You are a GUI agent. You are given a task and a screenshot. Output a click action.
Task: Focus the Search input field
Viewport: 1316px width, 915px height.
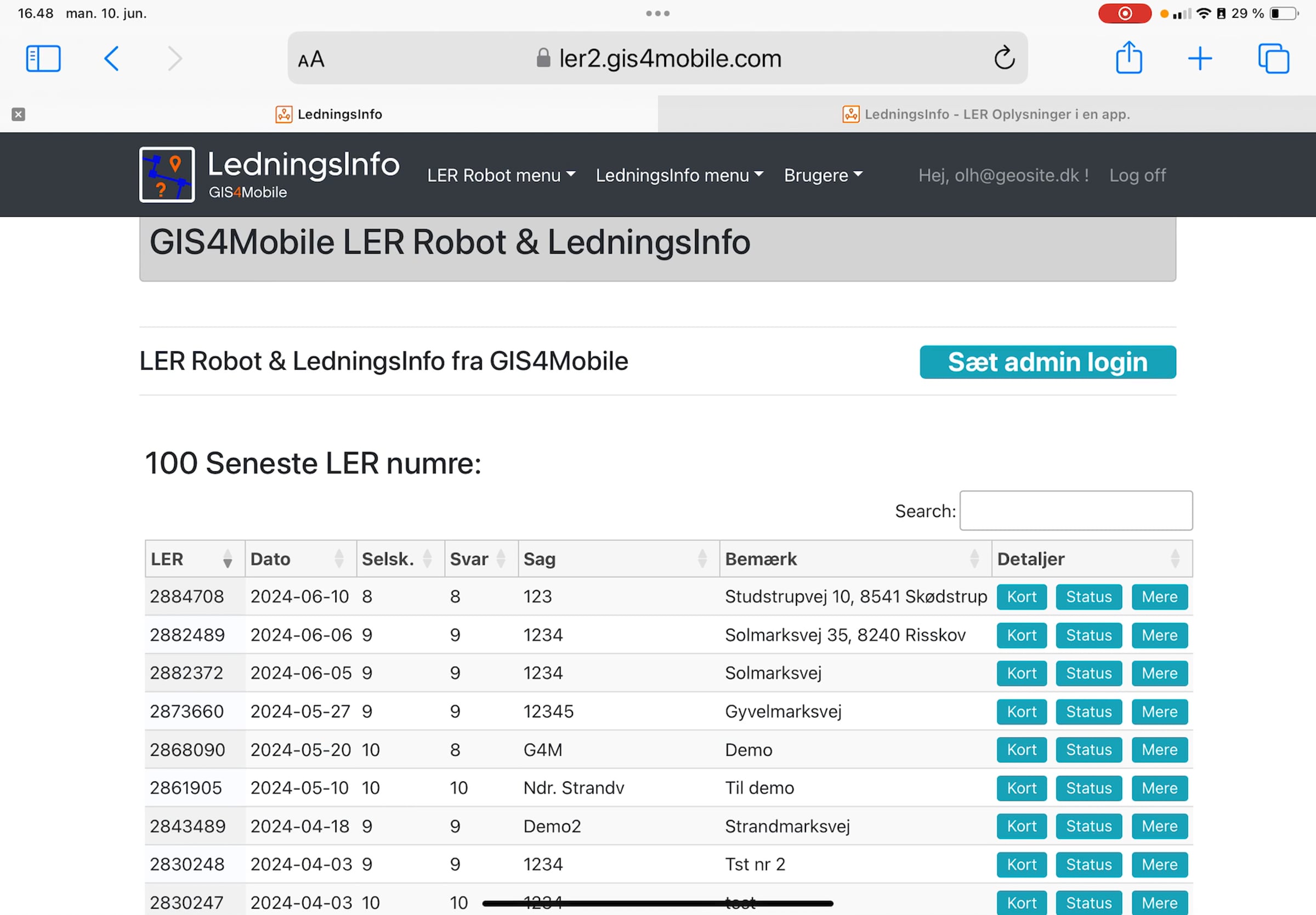tap(1076, 510)
